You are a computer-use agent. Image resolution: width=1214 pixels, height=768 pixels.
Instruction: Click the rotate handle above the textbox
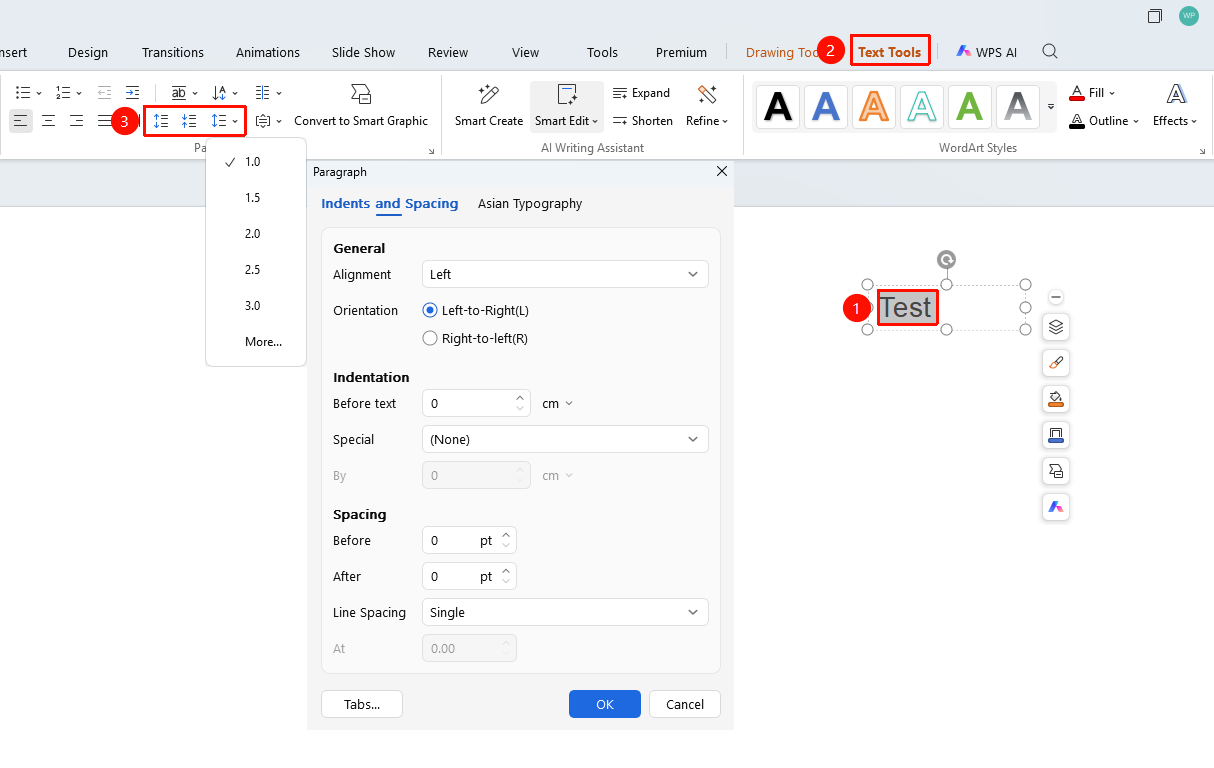pyautogui.click(x=946, y=260)
